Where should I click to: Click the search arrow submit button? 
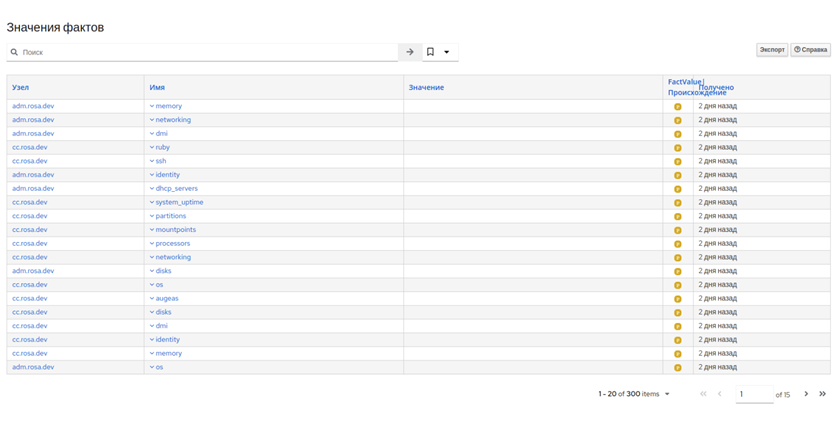tap(410, 52)
